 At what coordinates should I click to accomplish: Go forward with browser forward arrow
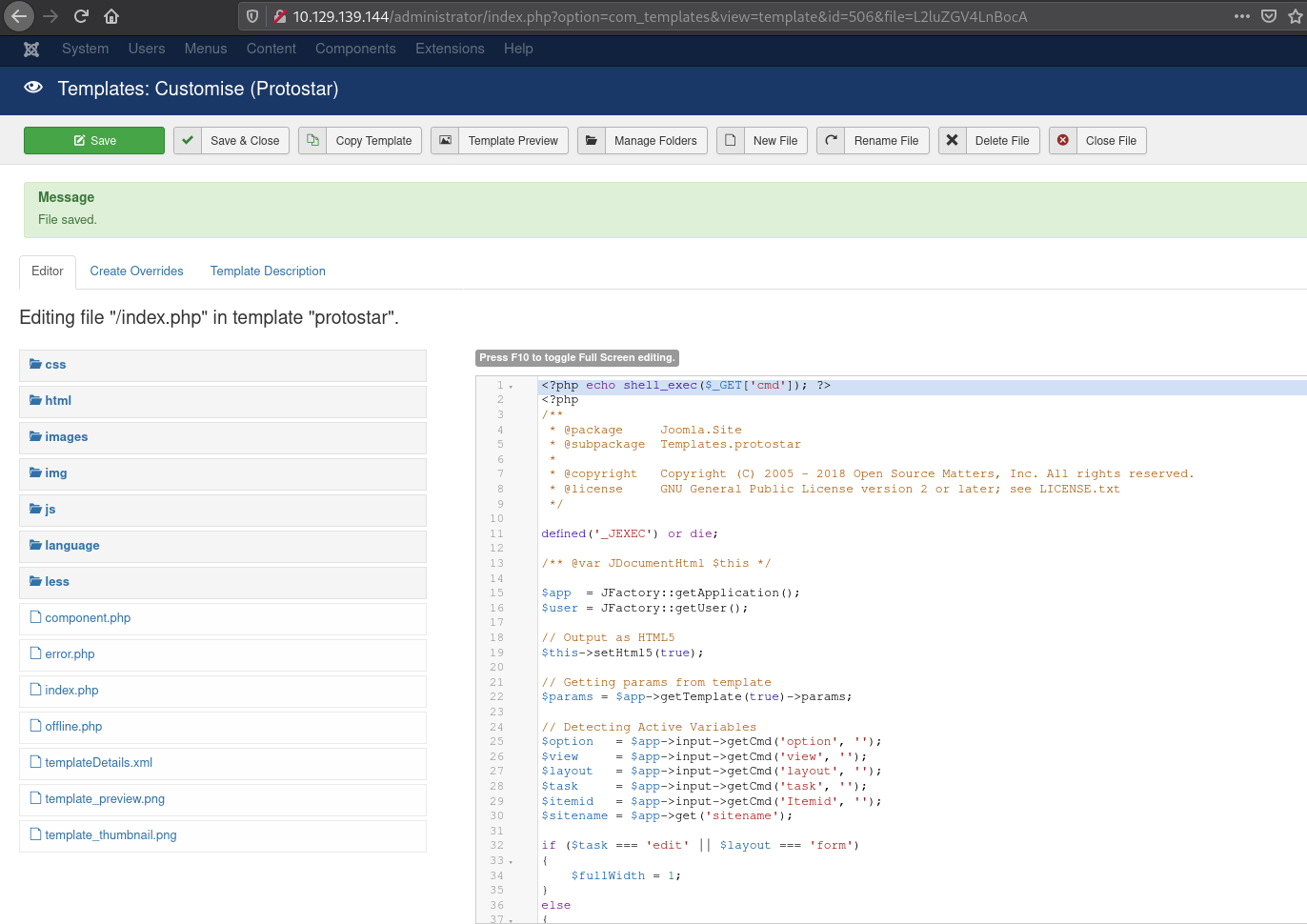[x=50, y=16]
